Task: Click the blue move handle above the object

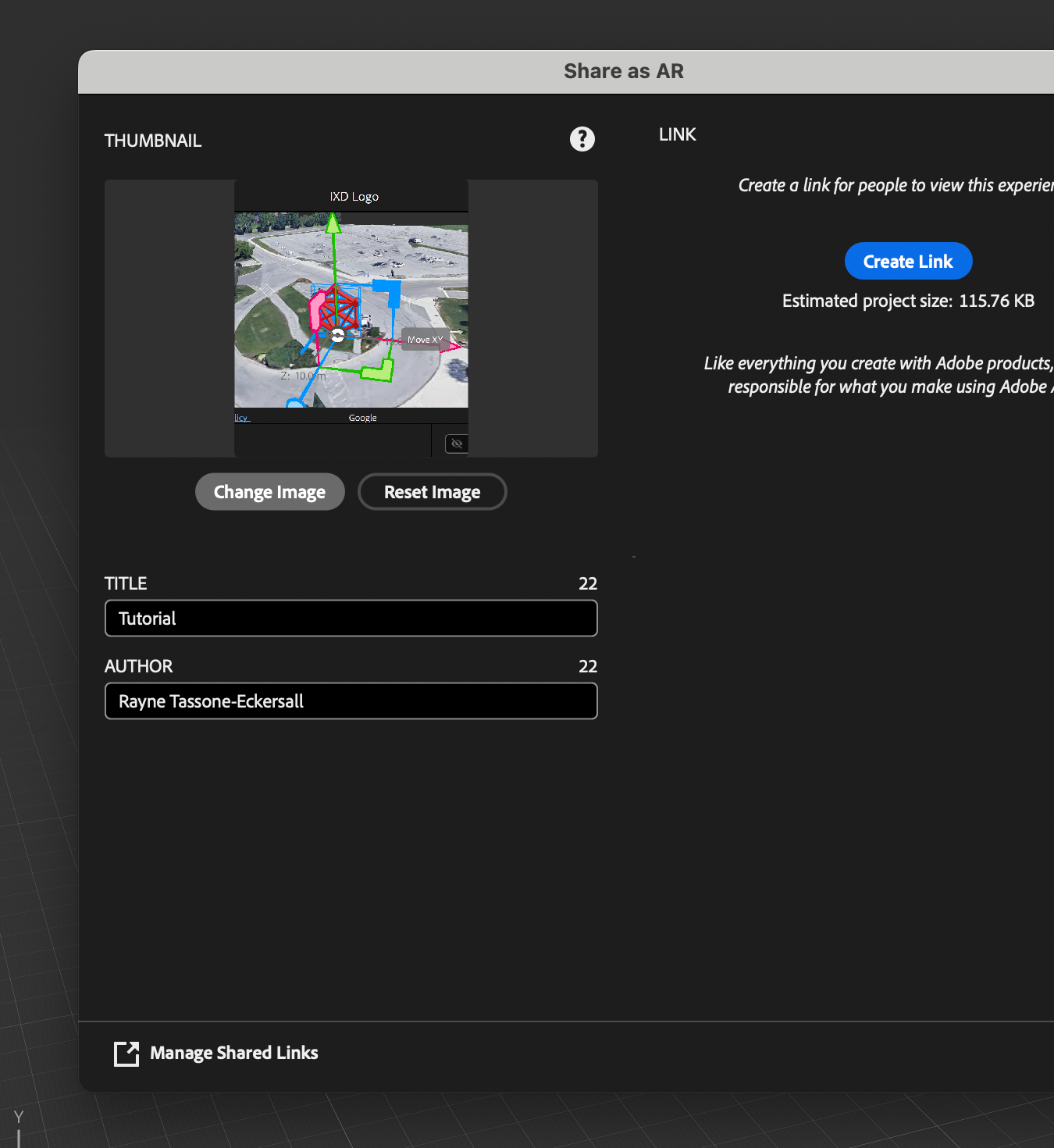Action: [387, 292]
